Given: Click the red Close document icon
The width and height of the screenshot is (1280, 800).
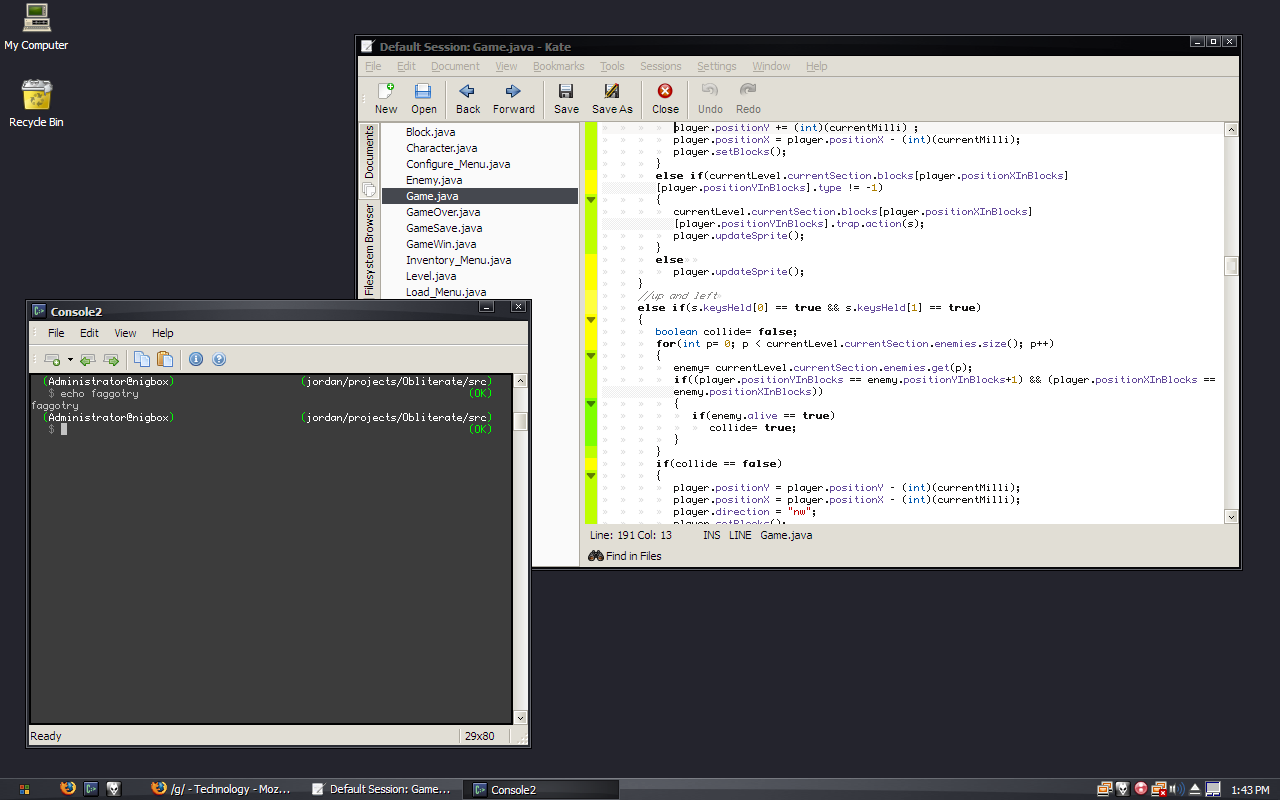Looking at the screenshot, I should (x=665, y=98).
